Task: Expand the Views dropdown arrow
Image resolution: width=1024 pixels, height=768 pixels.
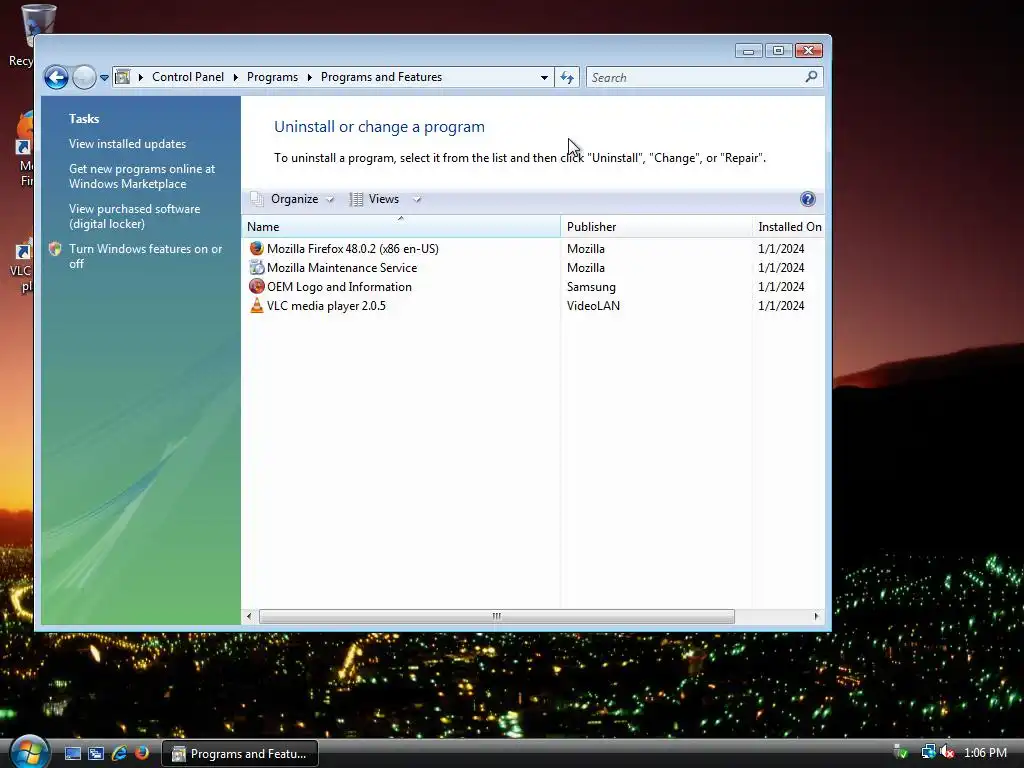Action: [x=417, y=199]
